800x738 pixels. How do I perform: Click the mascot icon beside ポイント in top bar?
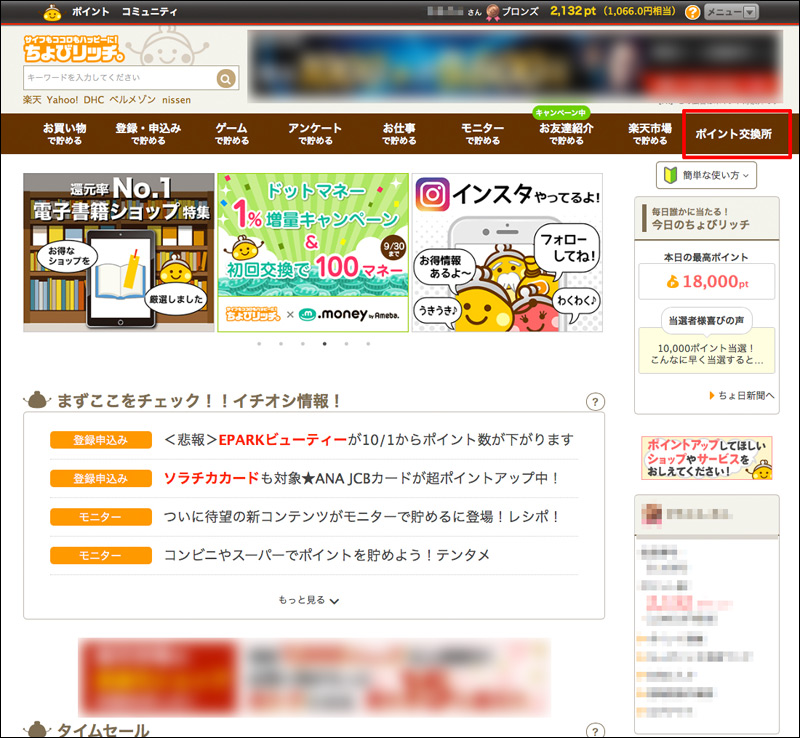[52, 12]
